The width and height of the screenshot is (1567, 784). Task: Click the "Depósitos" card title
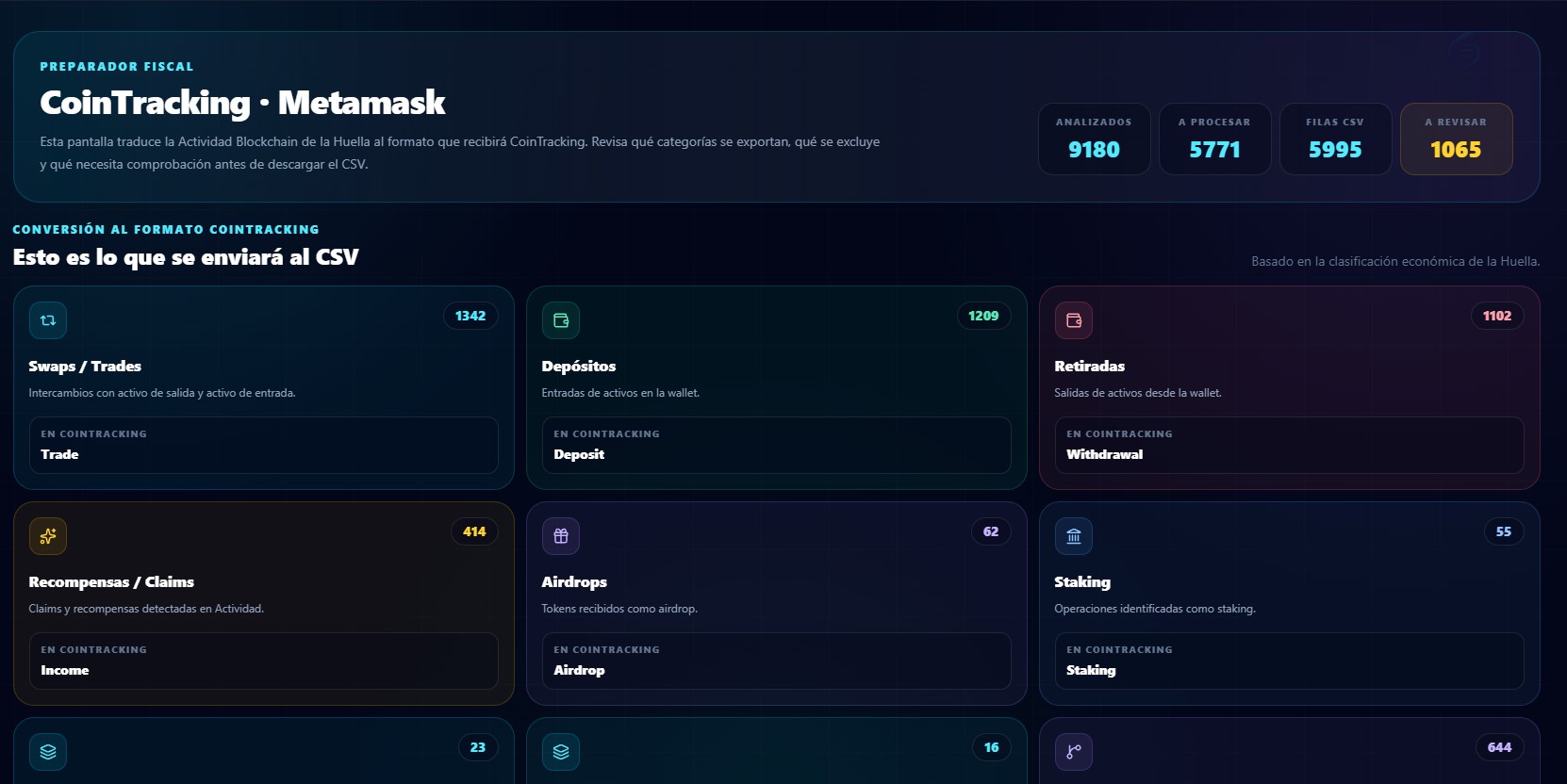click(x=579, y=367)
